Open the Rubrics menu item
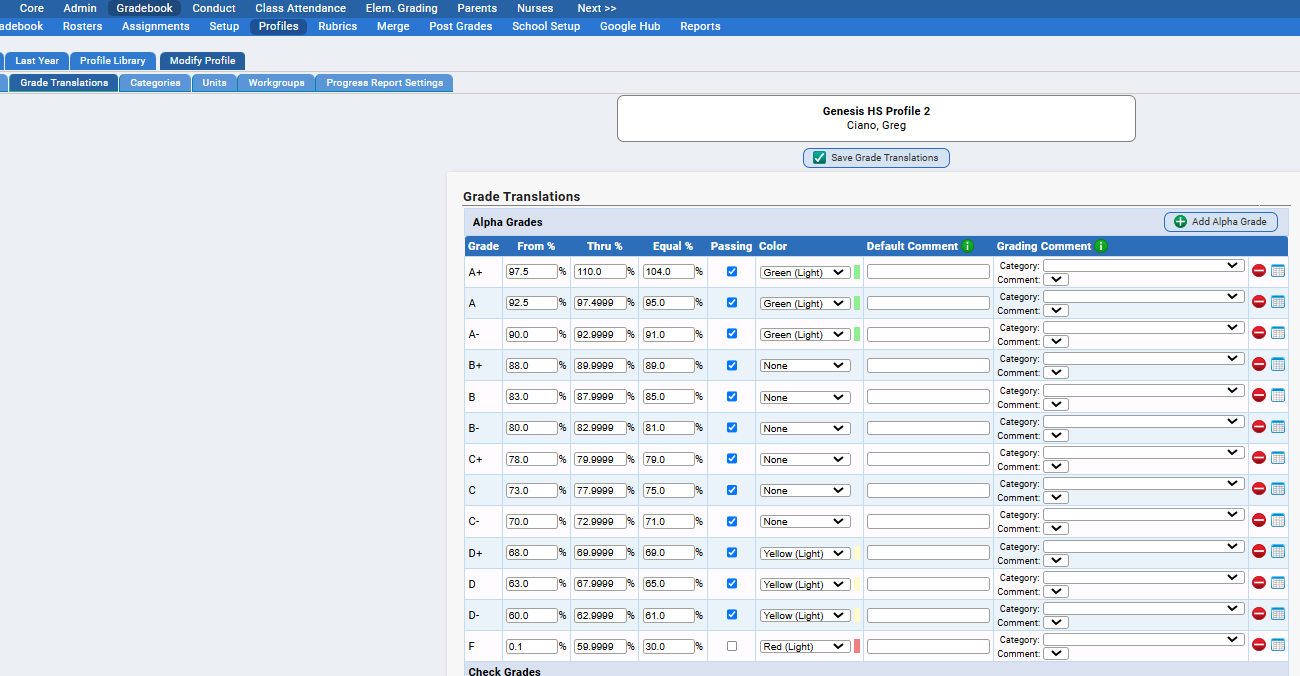The image size is (1300, 676). tap(338, 27)
